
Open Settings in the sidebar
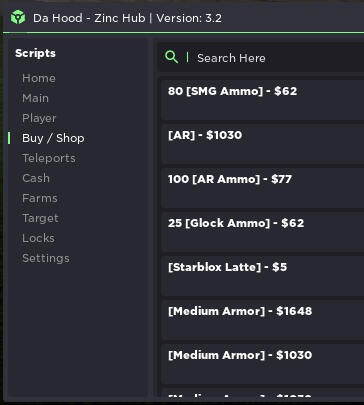pyautogui.click(x=46, y=258)
